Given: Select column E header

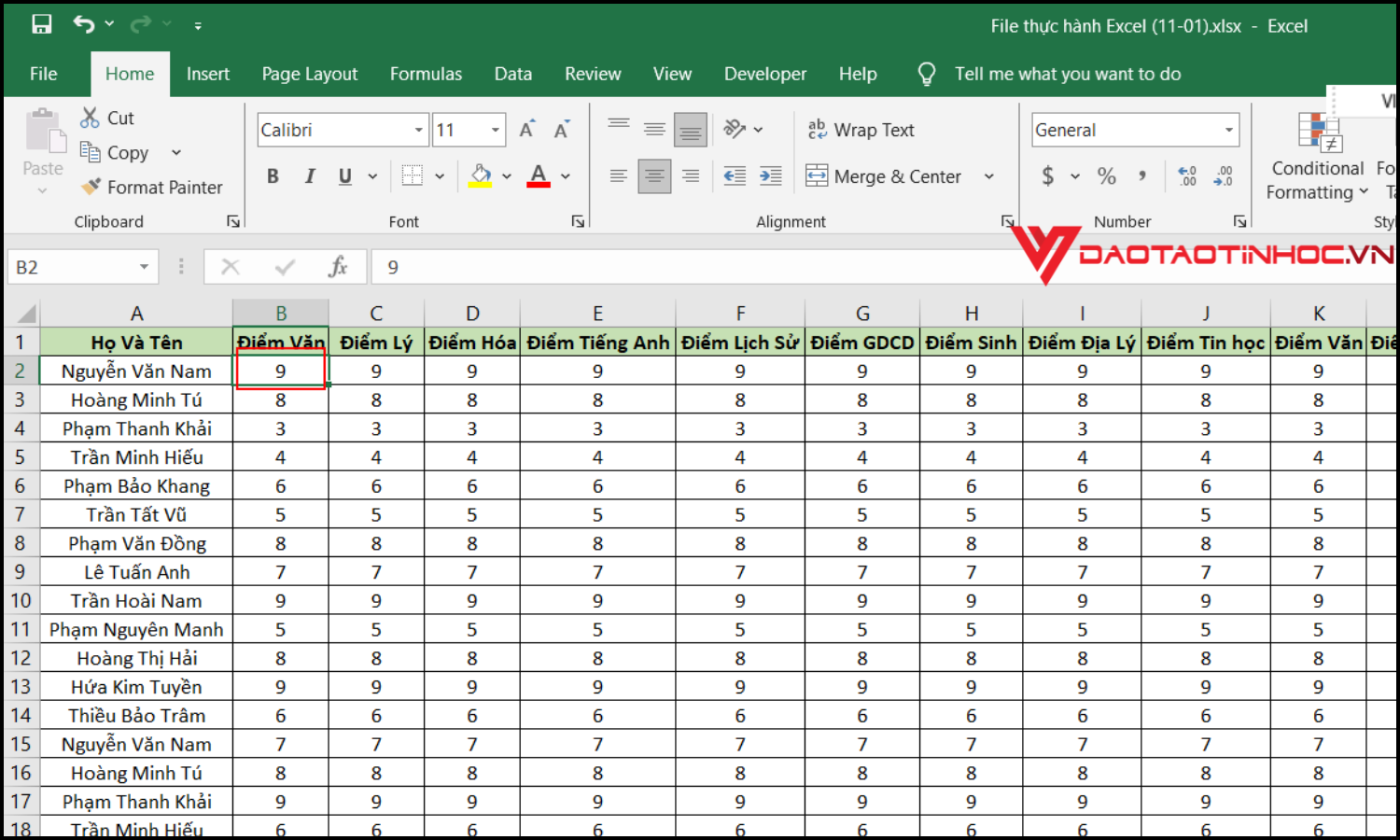Looking at the screenshot, I should (x=597, y=313).
